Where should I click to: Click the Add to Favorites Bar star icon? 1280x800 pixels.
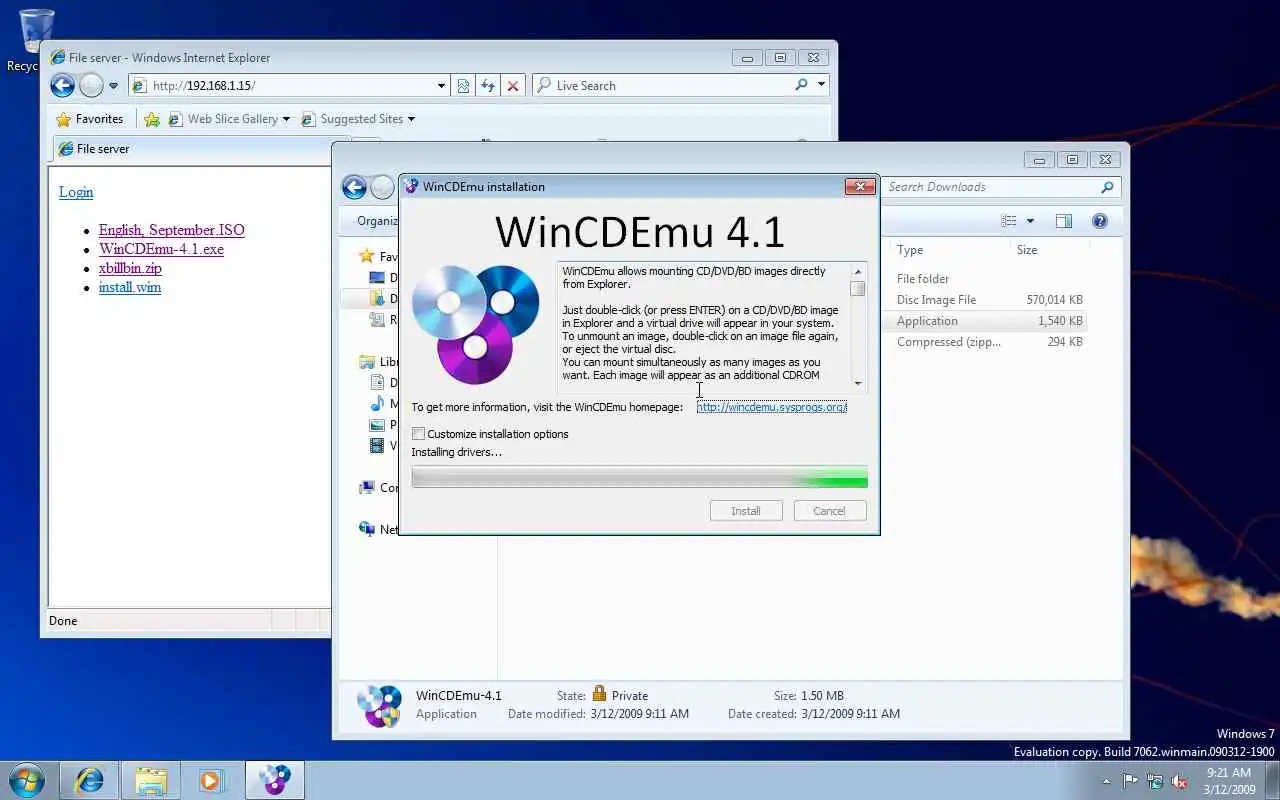point(152,119)
